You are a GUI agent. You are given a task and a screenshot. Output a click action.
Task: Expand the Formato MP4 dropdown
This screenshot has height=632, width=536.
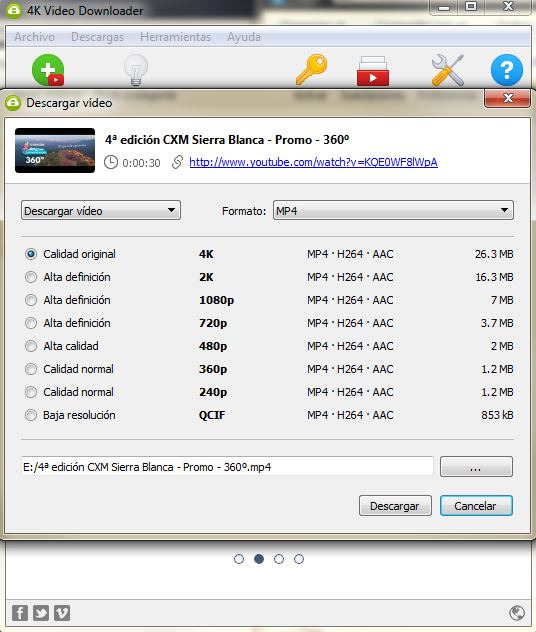tap(393, 210)
